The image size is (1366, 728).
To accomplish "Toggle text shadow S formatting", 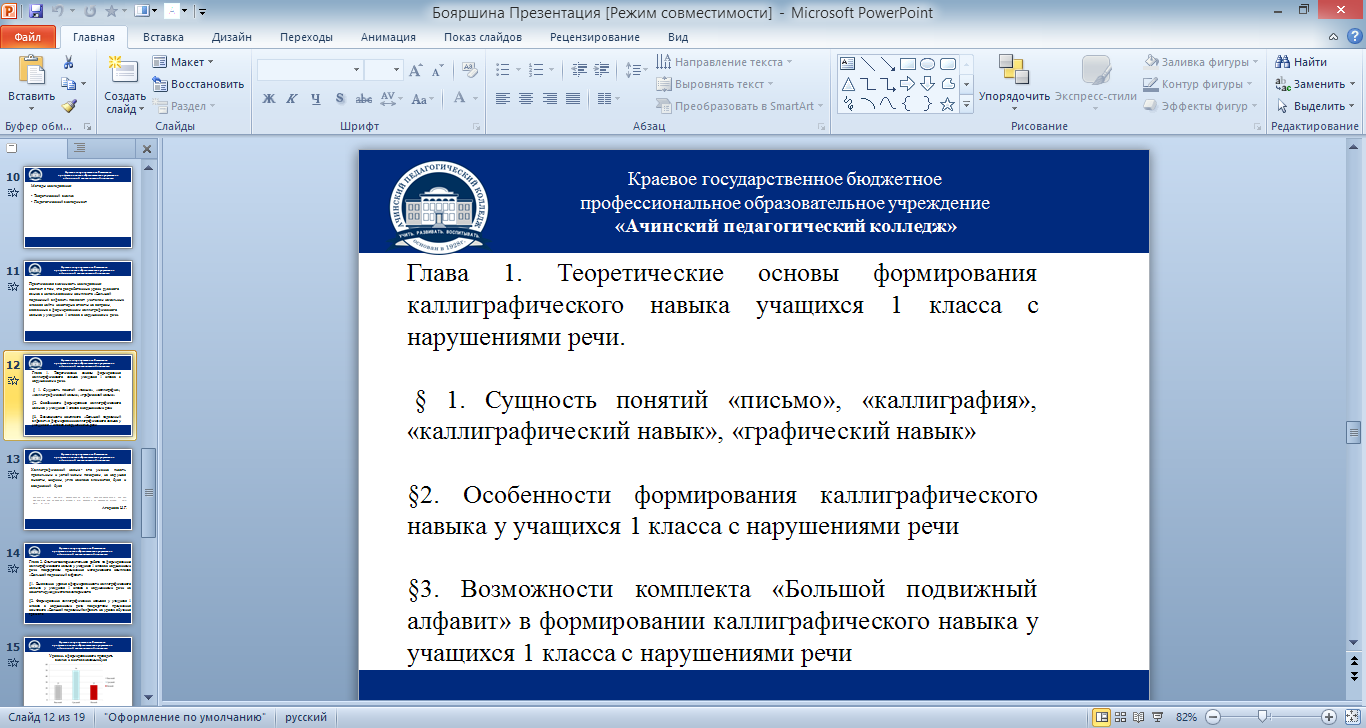I will 340,98.
